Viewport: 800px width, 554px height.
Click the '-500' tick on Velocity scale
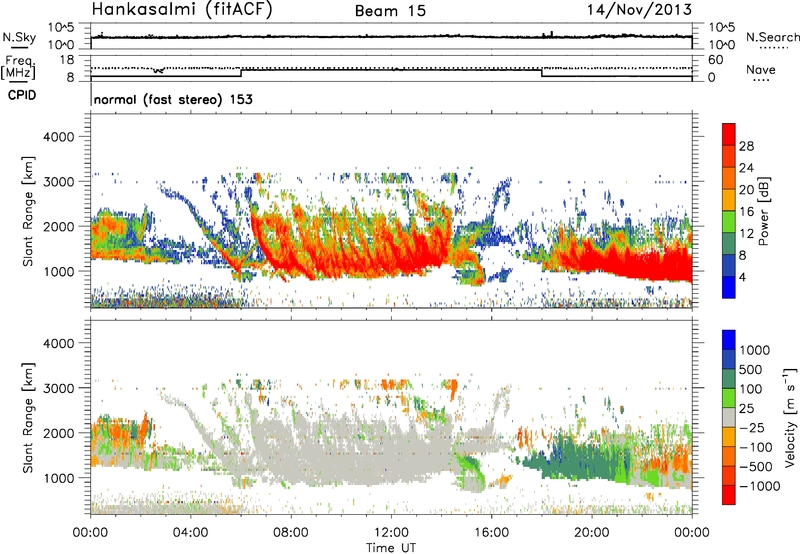(756, 466)
